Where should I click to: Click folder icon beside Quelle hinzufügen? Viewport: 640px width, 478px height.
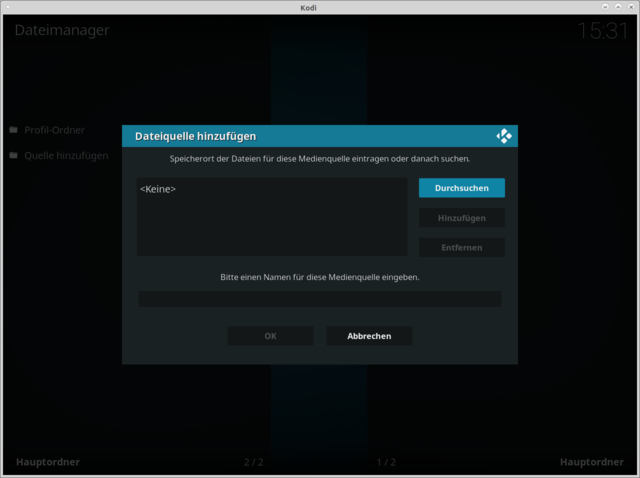point(13,156)
